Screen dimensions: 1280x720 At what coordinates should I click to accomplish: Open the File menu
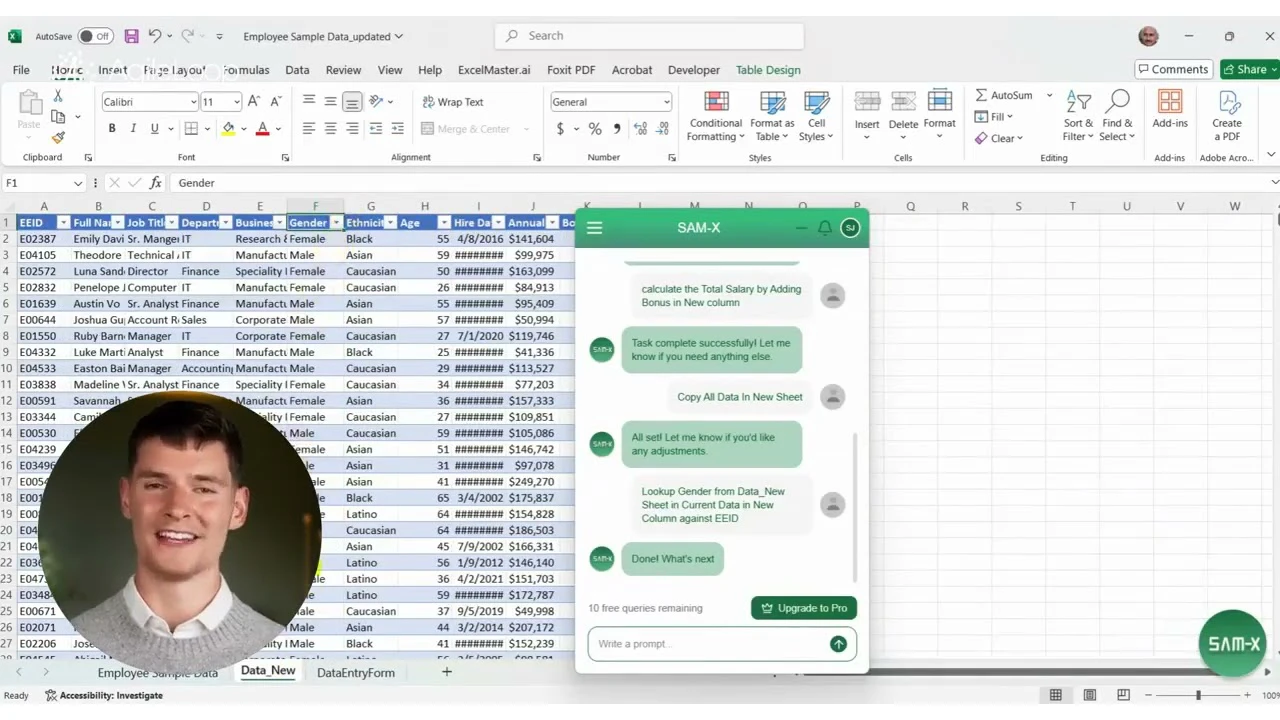click(21, 70)
